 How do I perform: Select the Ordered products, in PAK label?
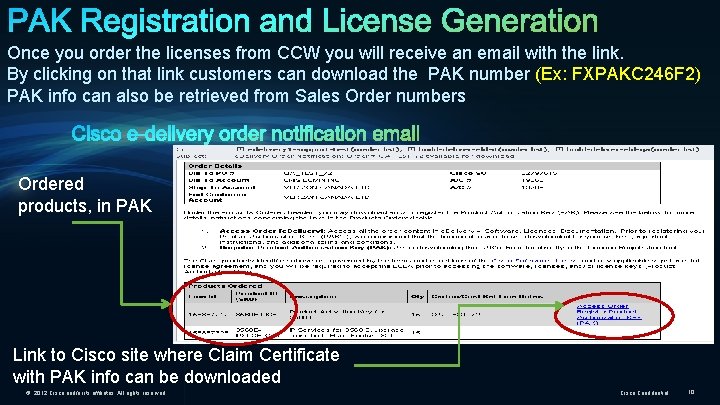click(85, 195)
